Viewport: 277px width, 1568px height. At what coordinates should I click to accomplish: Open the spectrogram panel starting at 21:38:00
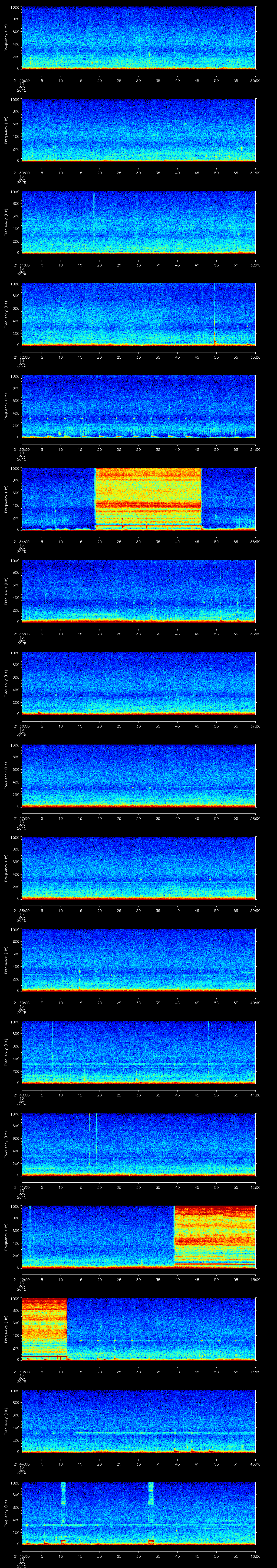tap(138, 868)
